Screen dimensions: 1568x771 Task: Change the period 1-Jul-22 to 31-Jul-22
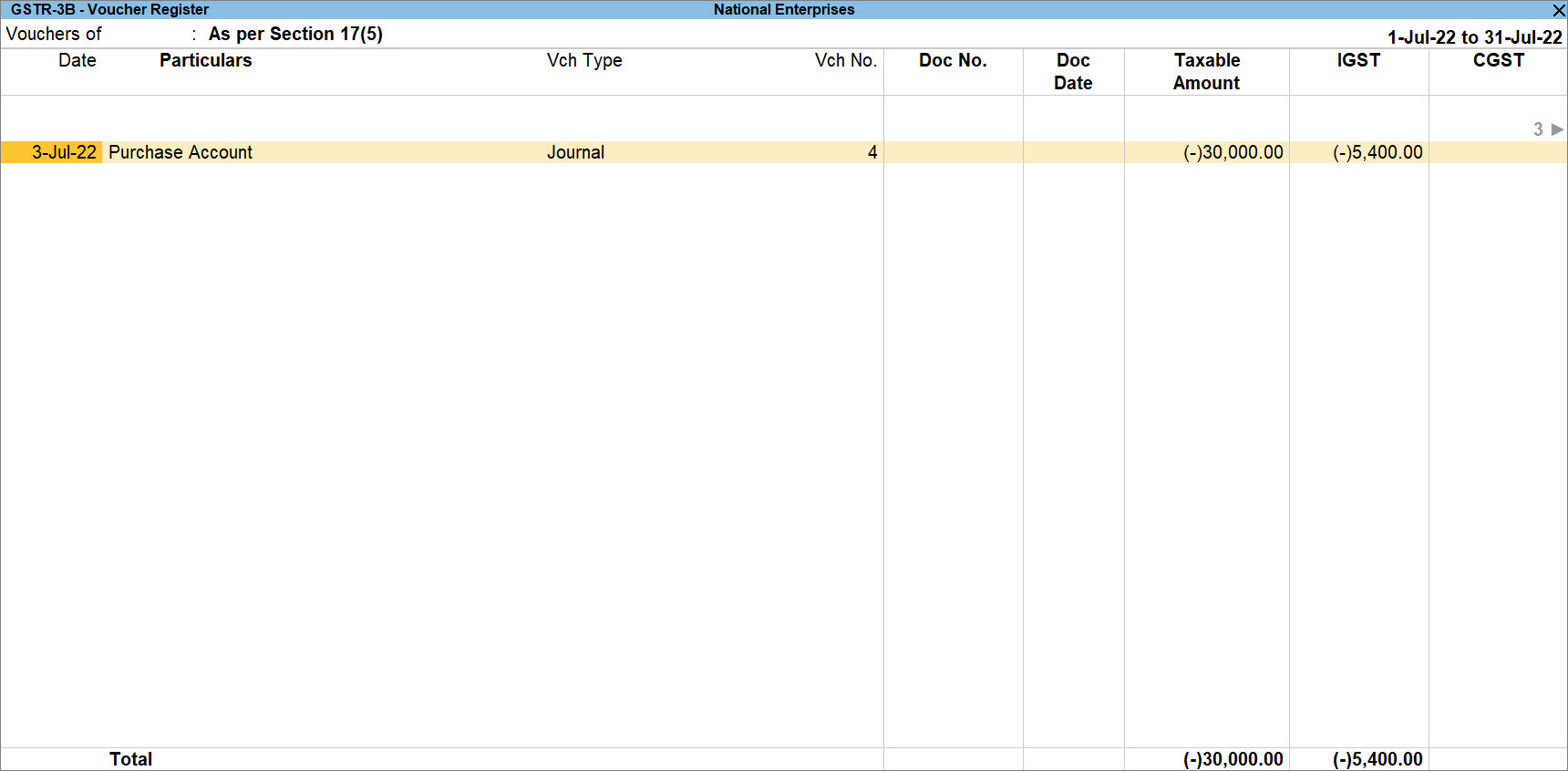(1475, 37)
